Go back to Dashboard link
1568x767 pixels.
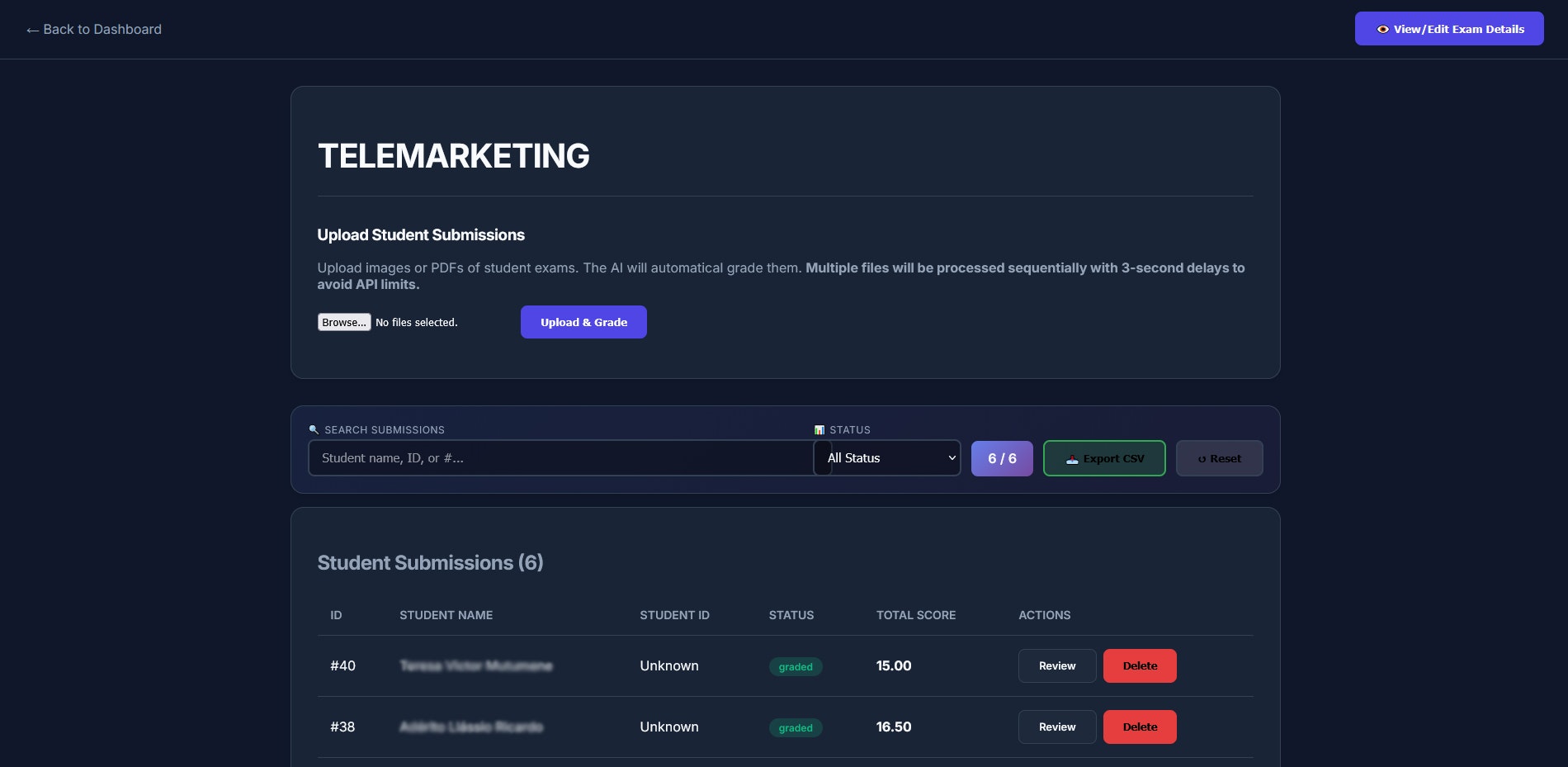pos(93,30)
